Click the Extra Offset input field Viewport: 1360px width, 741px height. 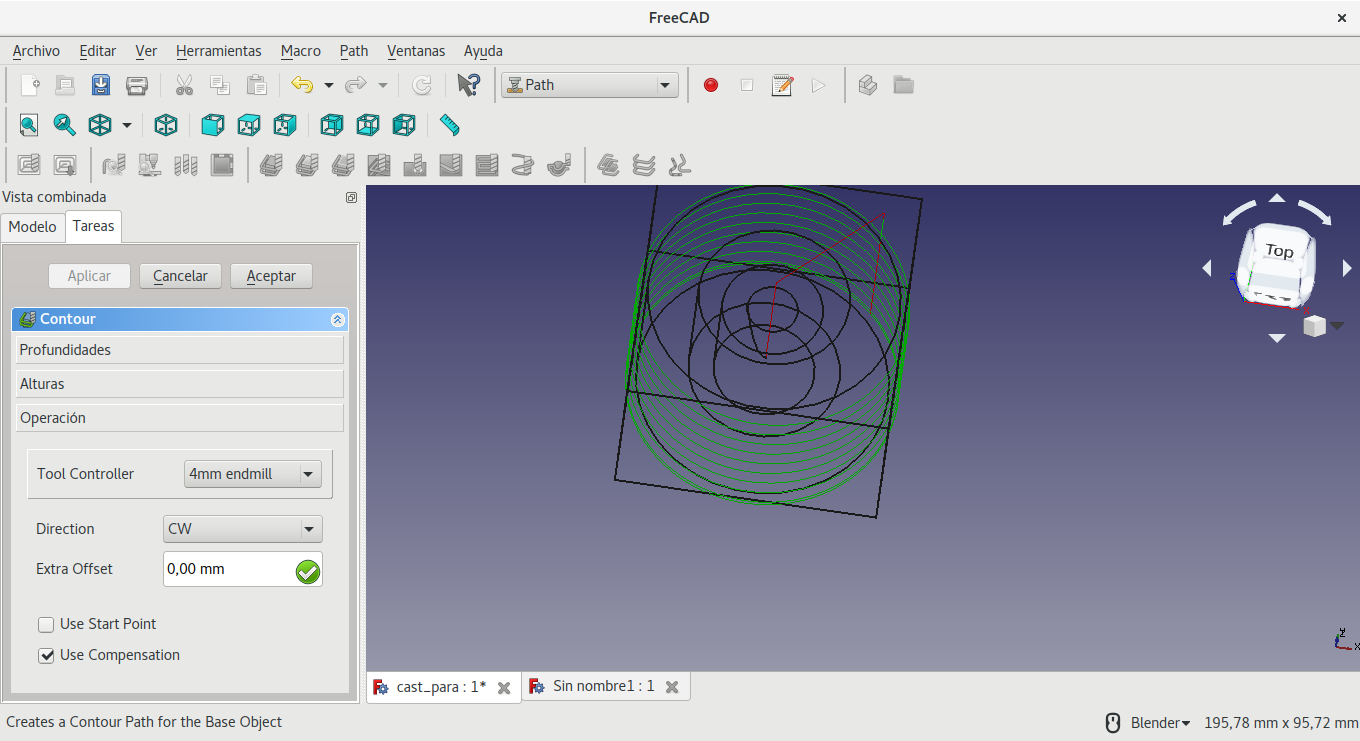(x=228, y=569)
